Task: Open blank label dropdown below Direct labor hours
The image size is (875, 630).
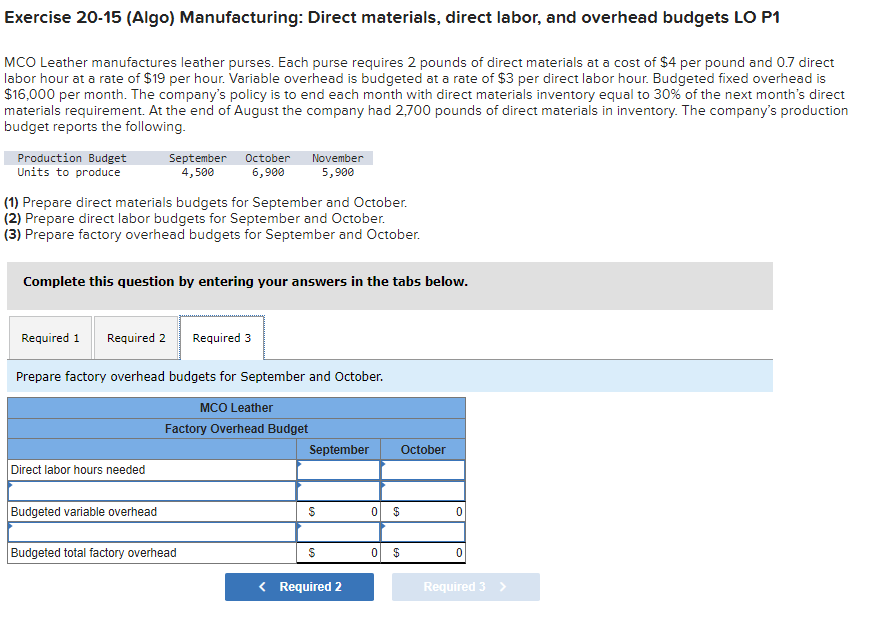Action: pyautogui.click(x=152, y=491)
